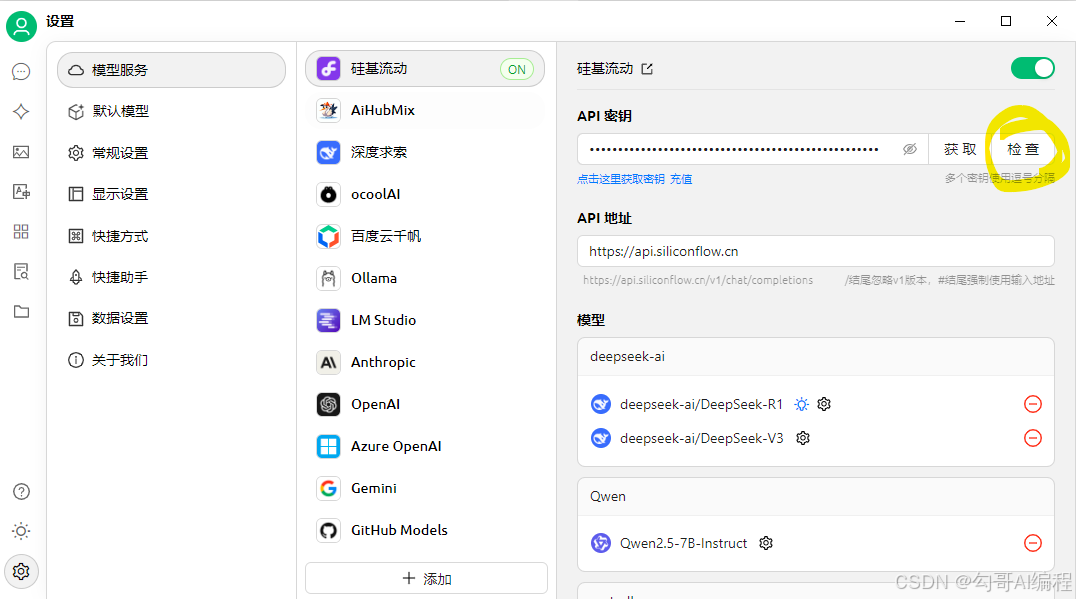The width and height of the screenshot is (1076, 599).
Task: Select the Gemini provider
Action: [425, 488]
